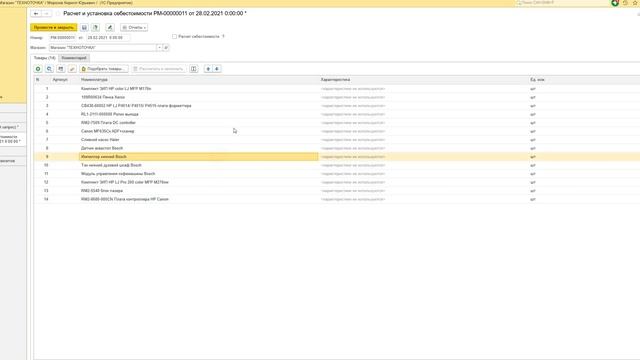Go back with the left arrow button

[x=36, y=13]
